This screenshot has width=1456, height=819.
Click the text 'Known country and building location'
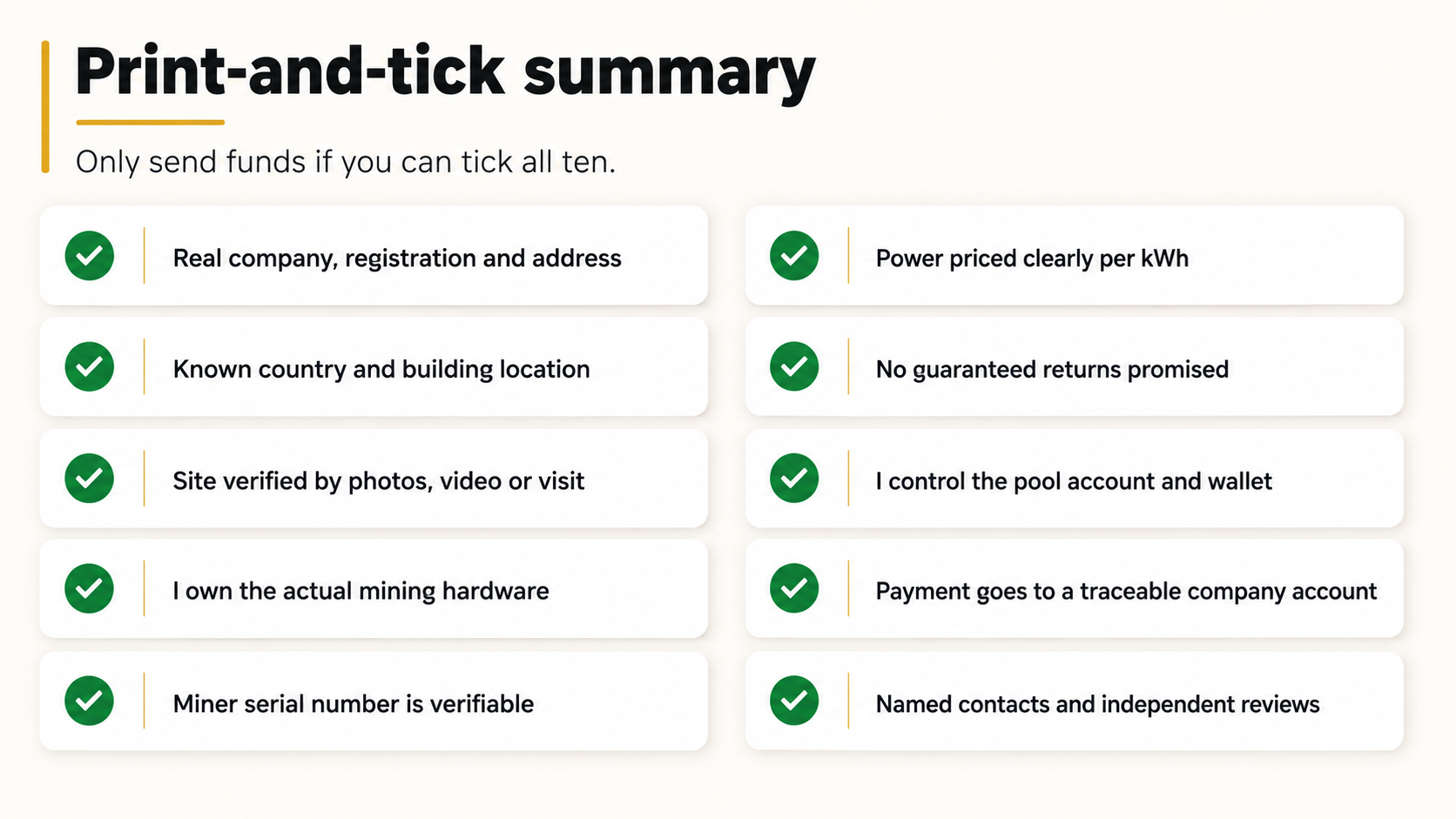(x=381, y=370)
